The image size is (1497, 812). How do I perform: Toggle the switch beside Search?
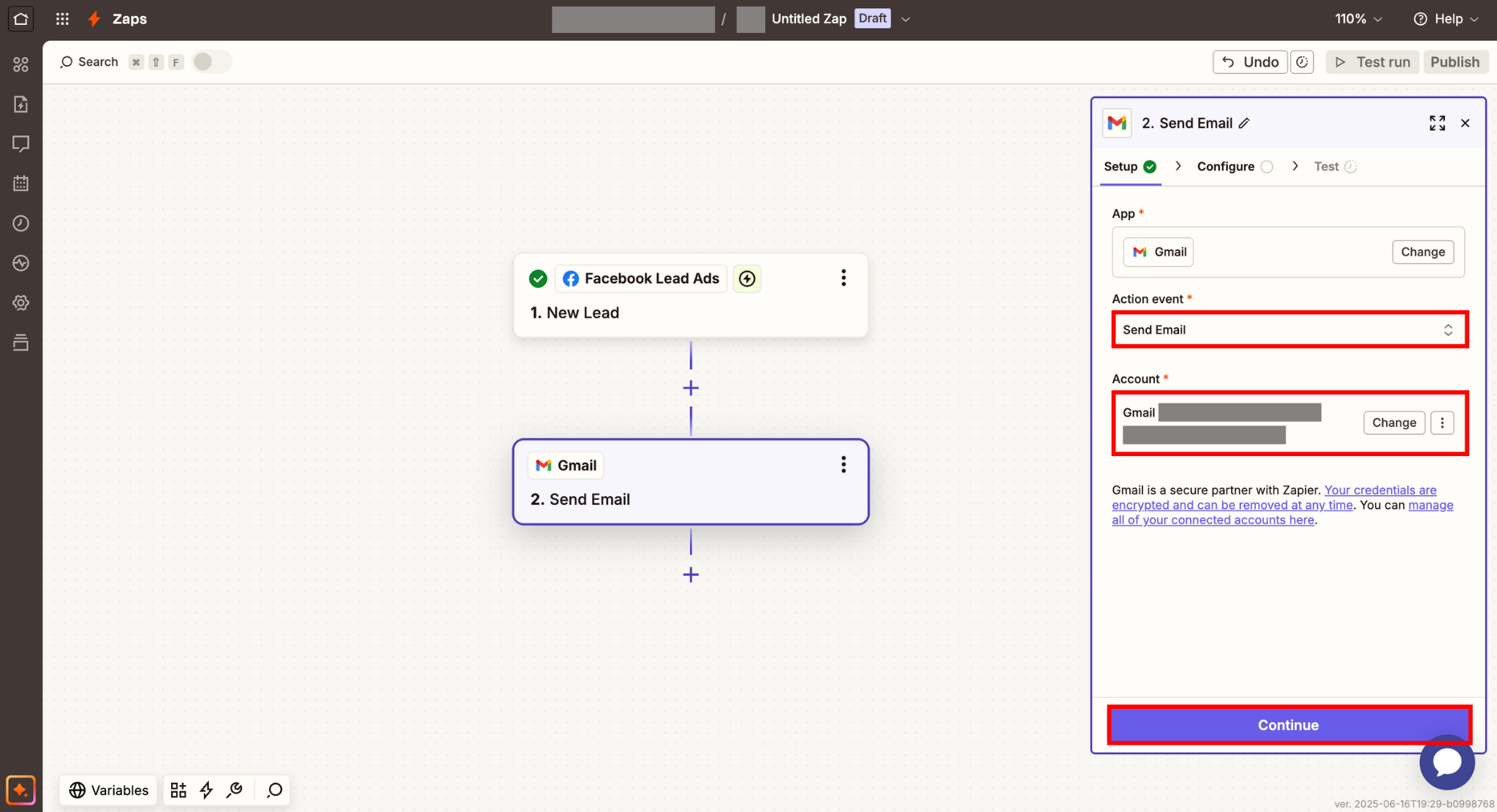point(211,62)
